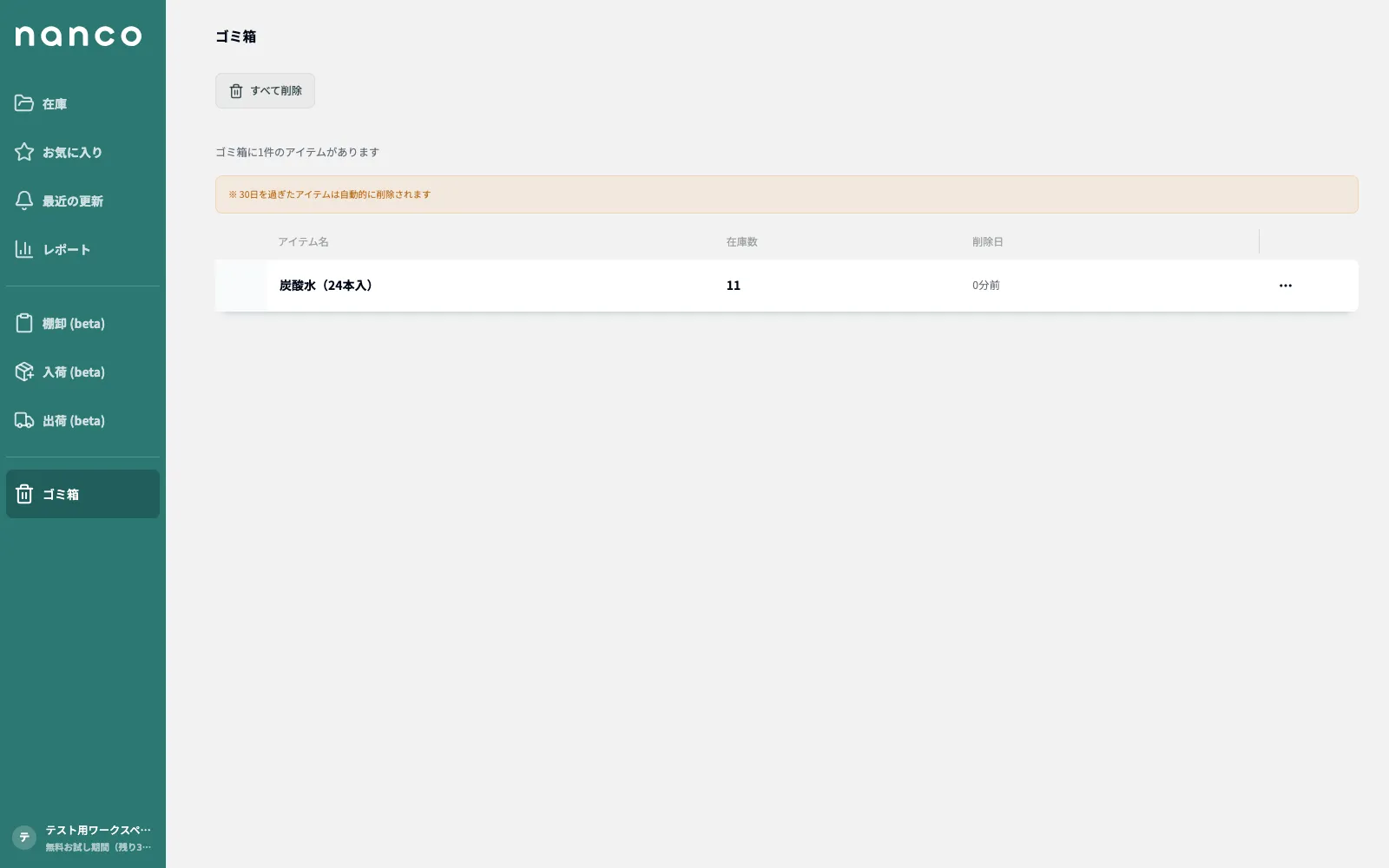Click the nanco logo
Viewport: 1389px width, 868px height.
pyautogui.click(x=78, y=36)
